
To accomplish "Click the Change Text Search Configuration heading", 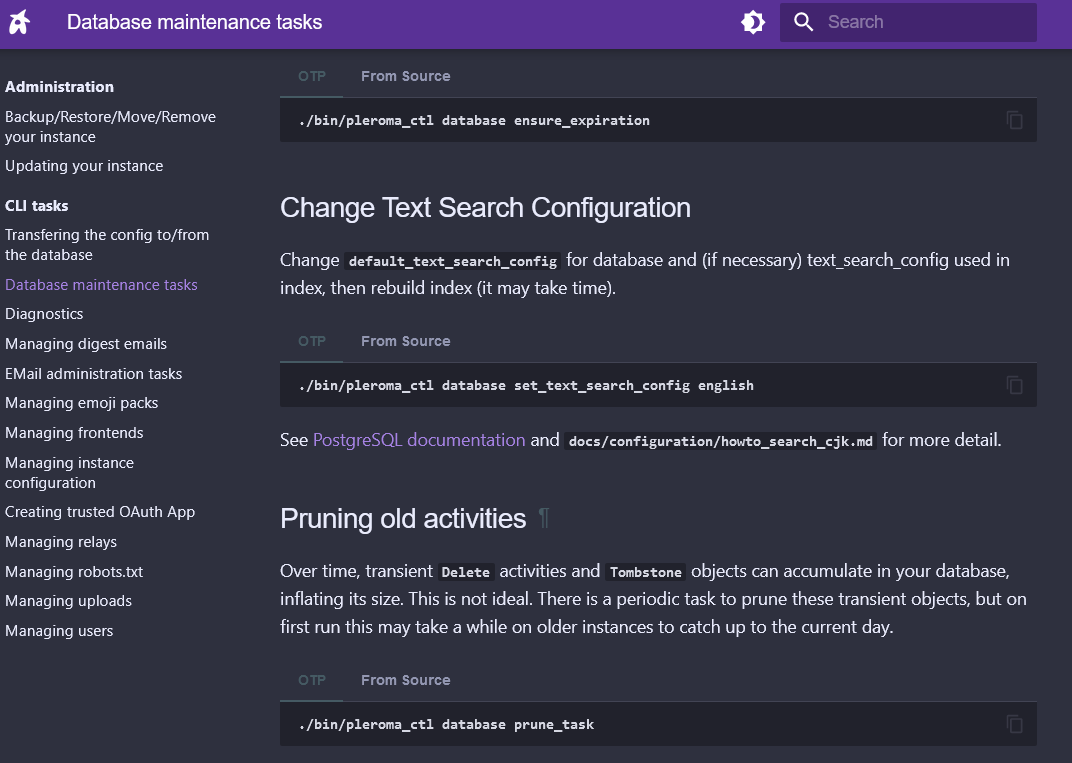I will click(485, 208).
